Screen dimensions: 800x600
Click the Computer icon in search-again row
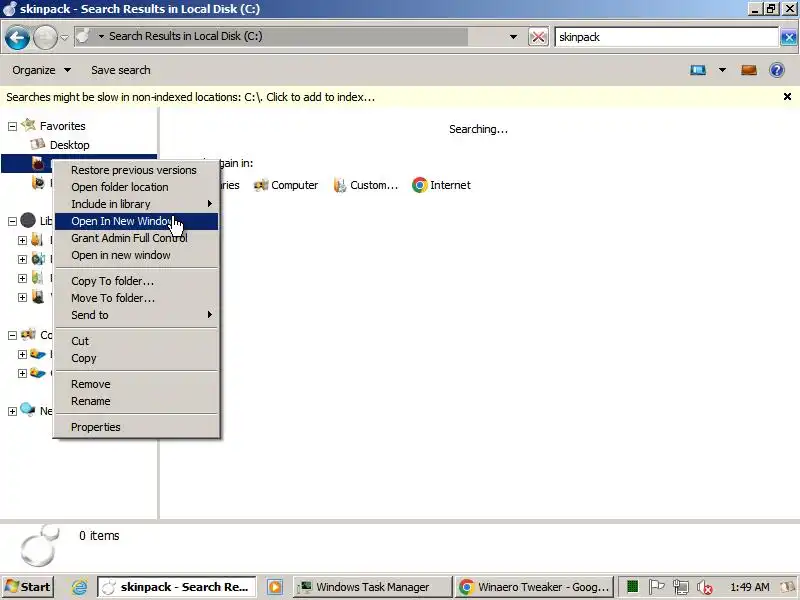[x=261, y=185]
